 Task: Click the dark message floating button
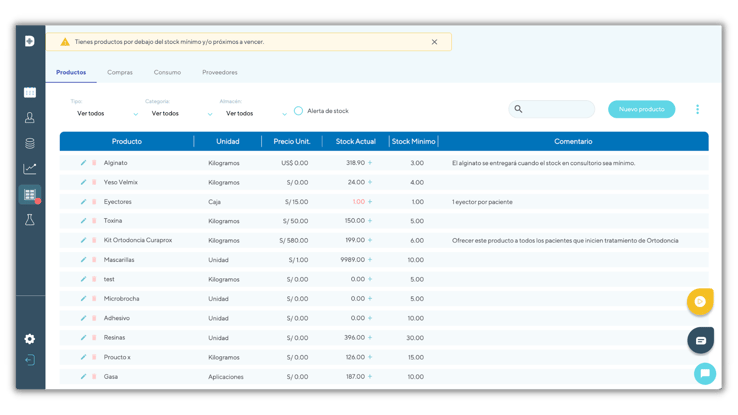pyautogui.click(x=700, y=340)
